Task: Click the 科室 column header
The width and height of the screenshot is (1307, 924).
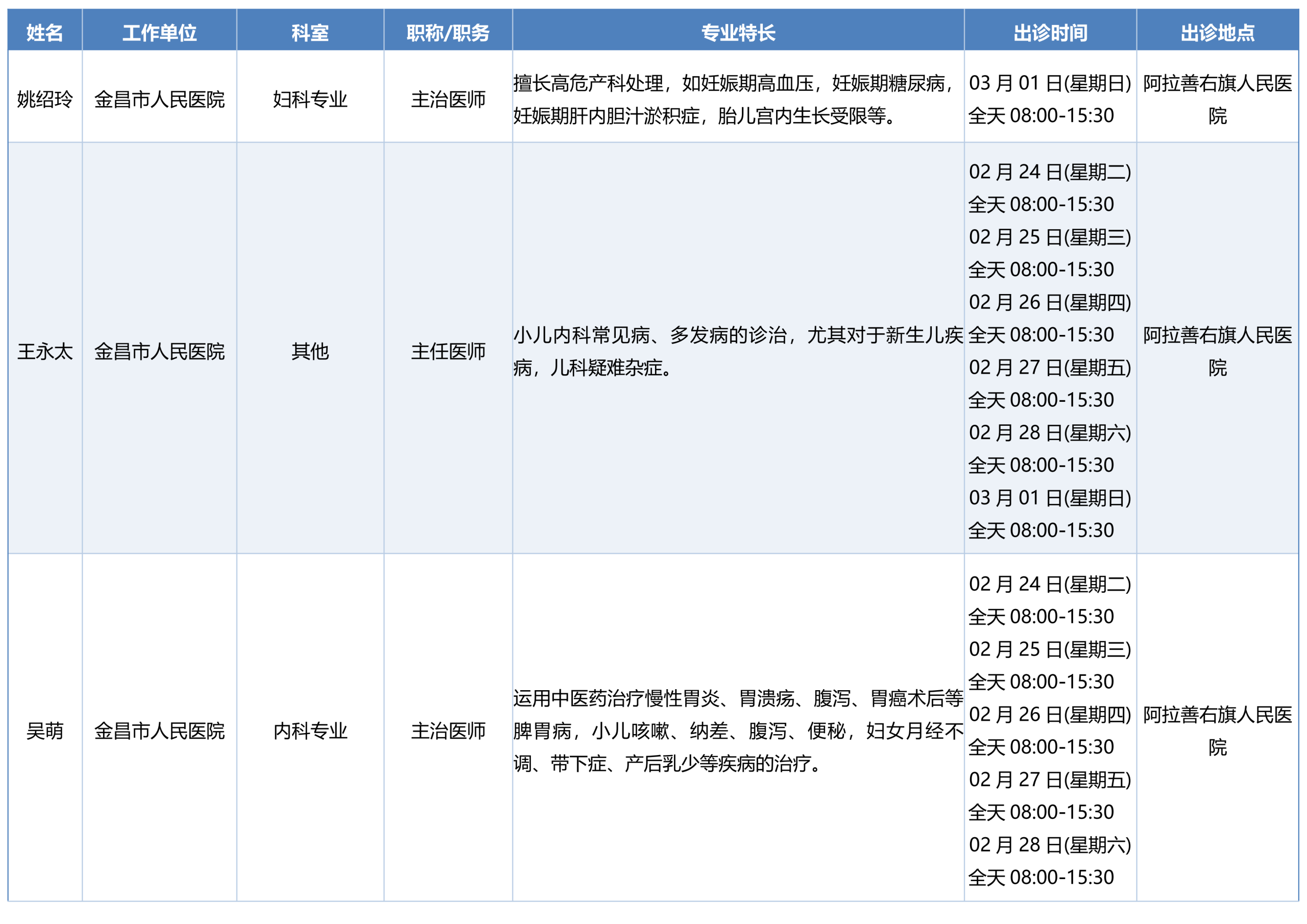Action: point(310,33)
